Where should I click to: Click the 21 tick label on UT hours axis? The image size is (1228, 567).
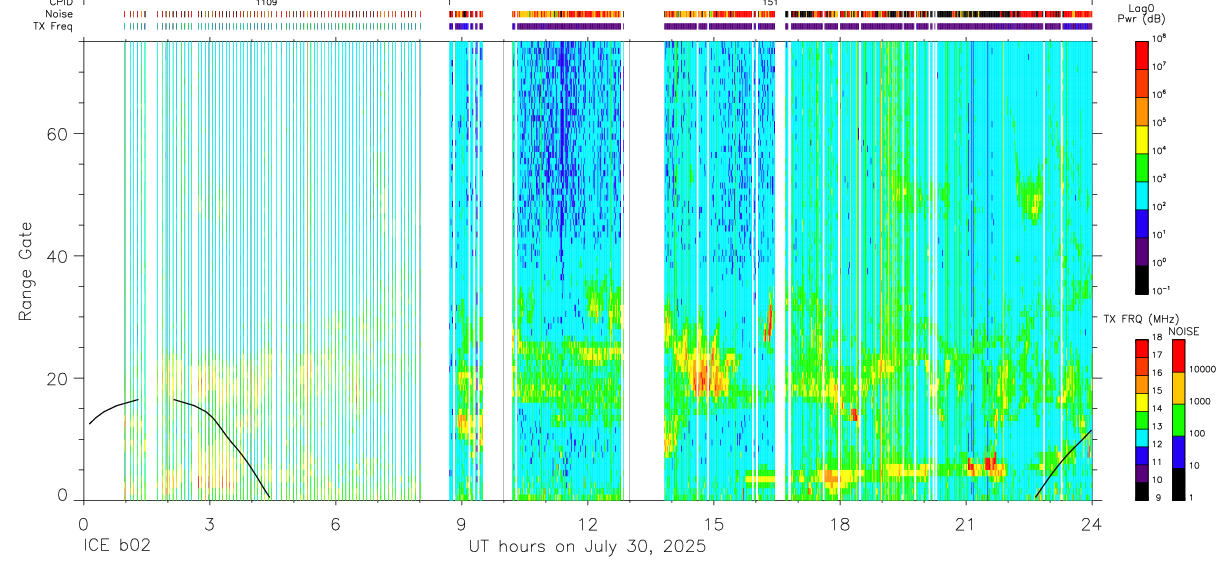[966, 524]
